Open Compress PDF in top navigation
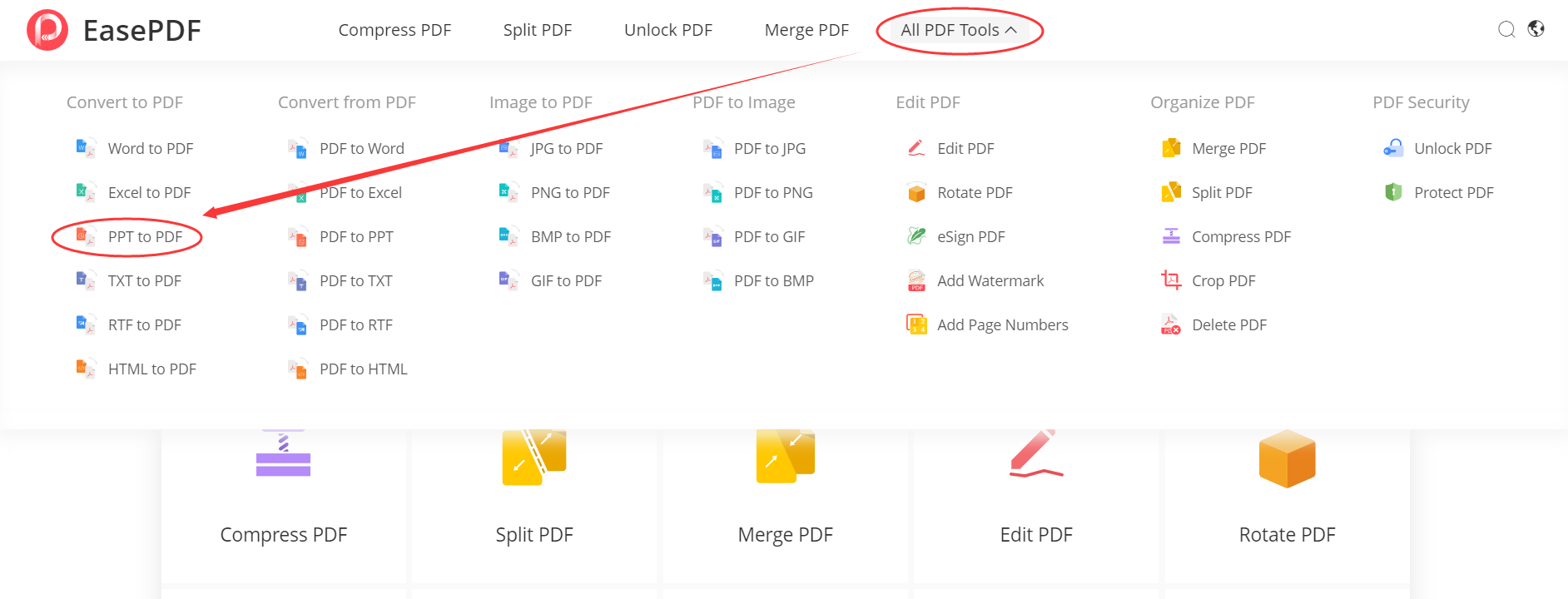Screen dimensions: 1568x599 (x=394, y=30)
